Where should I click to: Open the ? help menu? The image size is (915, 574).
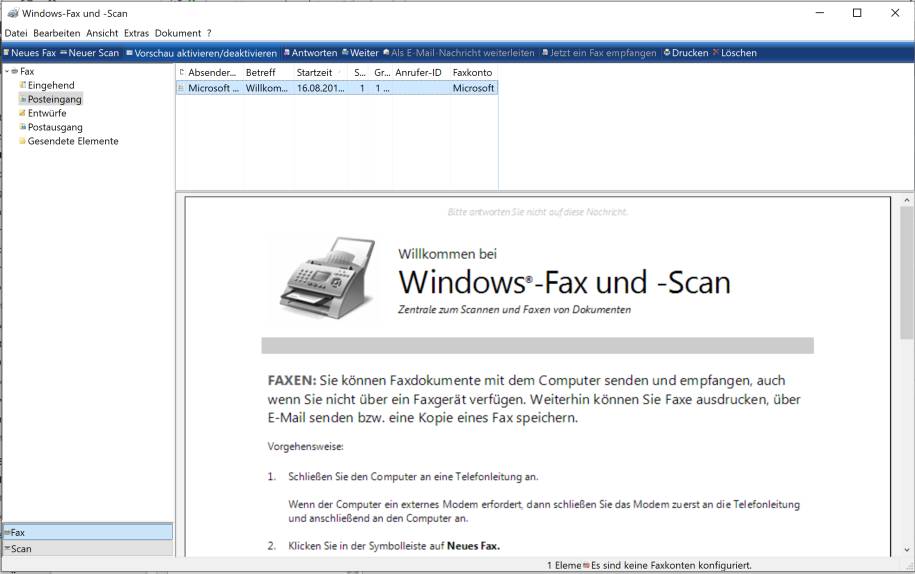coord(209,33)
